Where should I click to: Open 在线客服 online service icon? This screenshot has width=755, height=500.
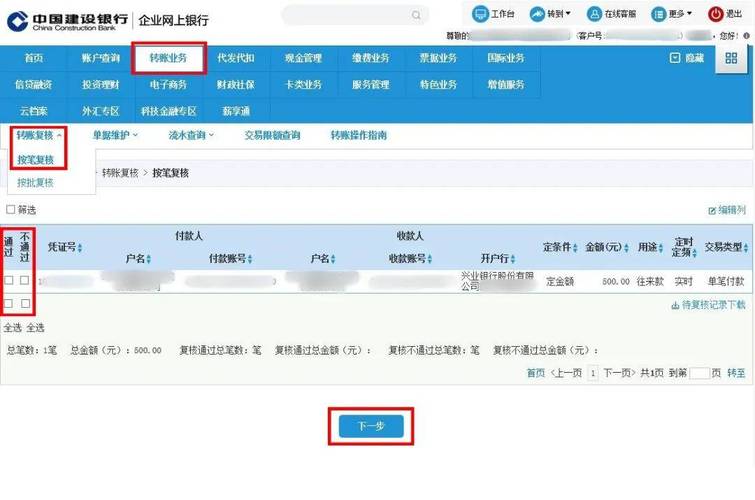click(595, 14)
